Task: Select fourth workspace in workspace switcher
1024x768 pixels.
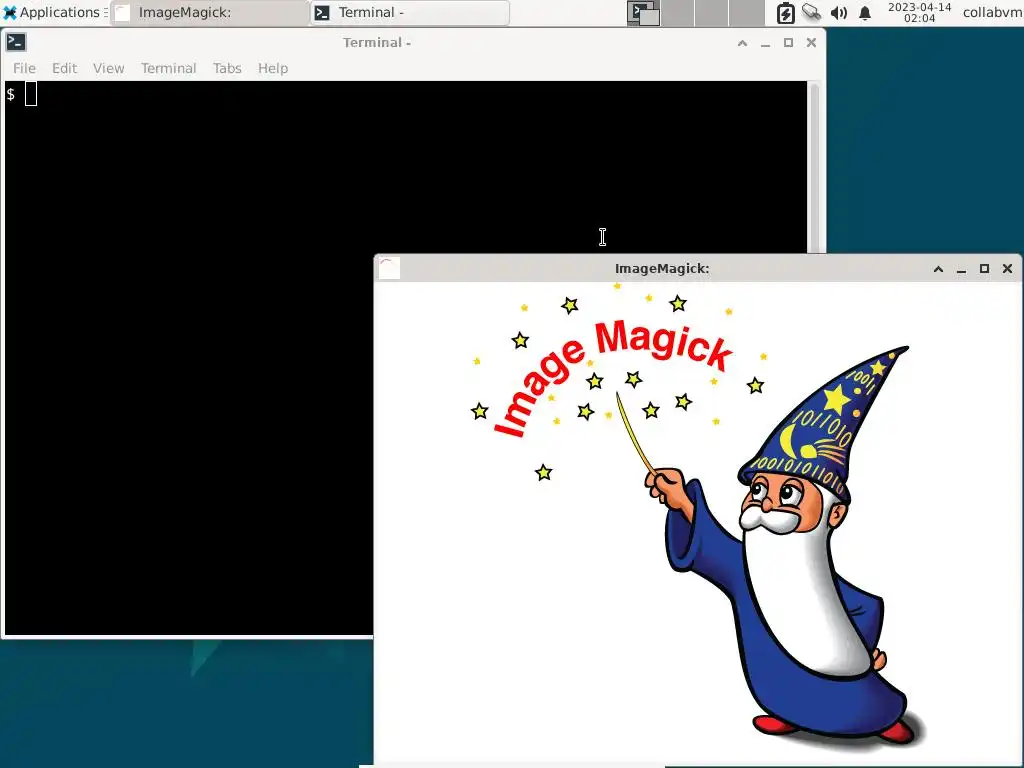Action: [x=746, y=13]
